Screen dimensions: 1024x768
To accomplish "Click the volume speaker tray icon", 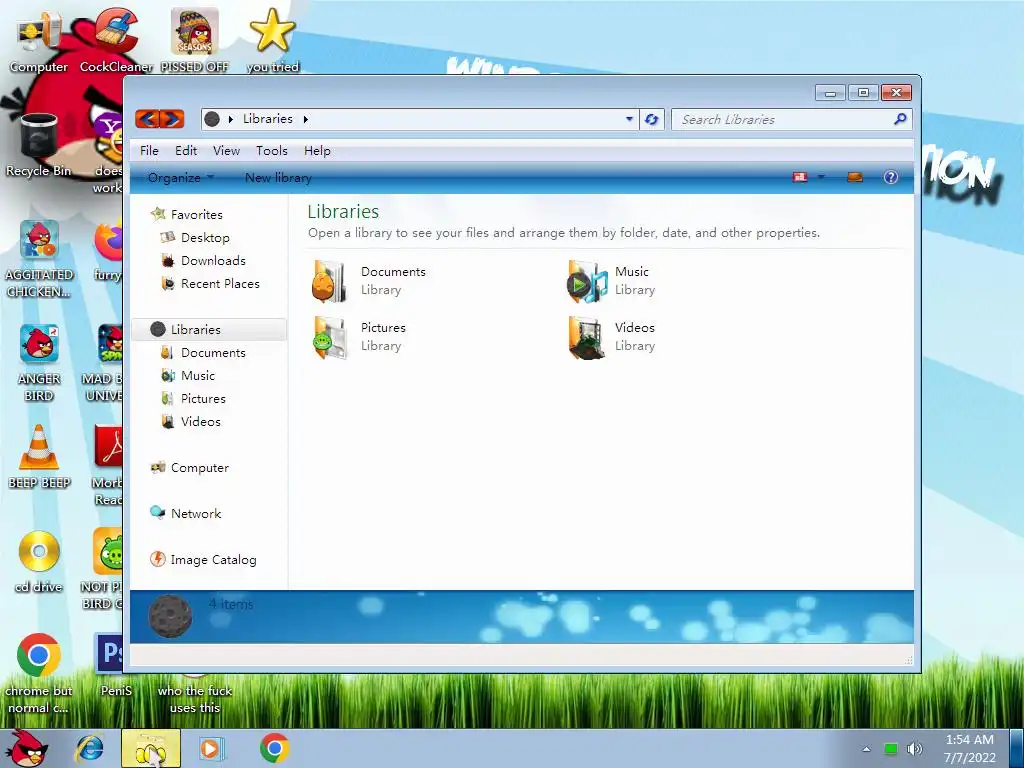I will [x=914, y=749].
